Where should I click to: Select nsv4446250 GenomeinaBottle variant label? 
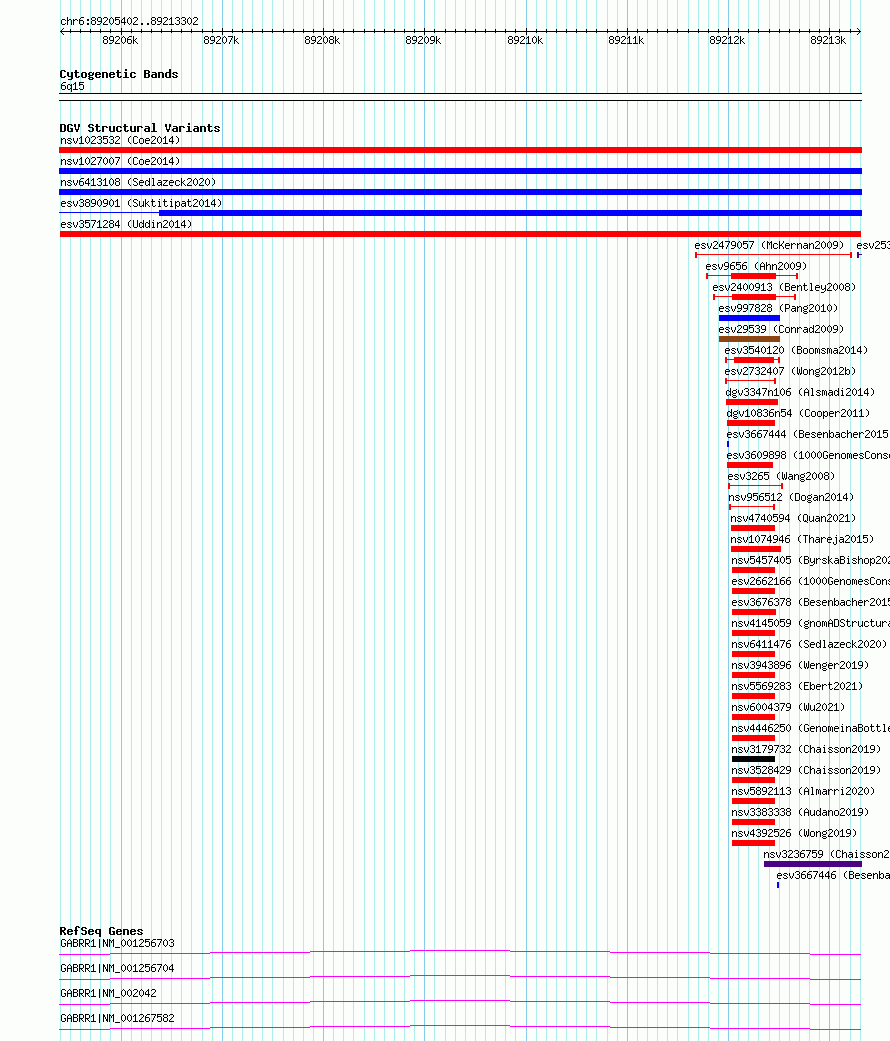(x=810, y=728)
